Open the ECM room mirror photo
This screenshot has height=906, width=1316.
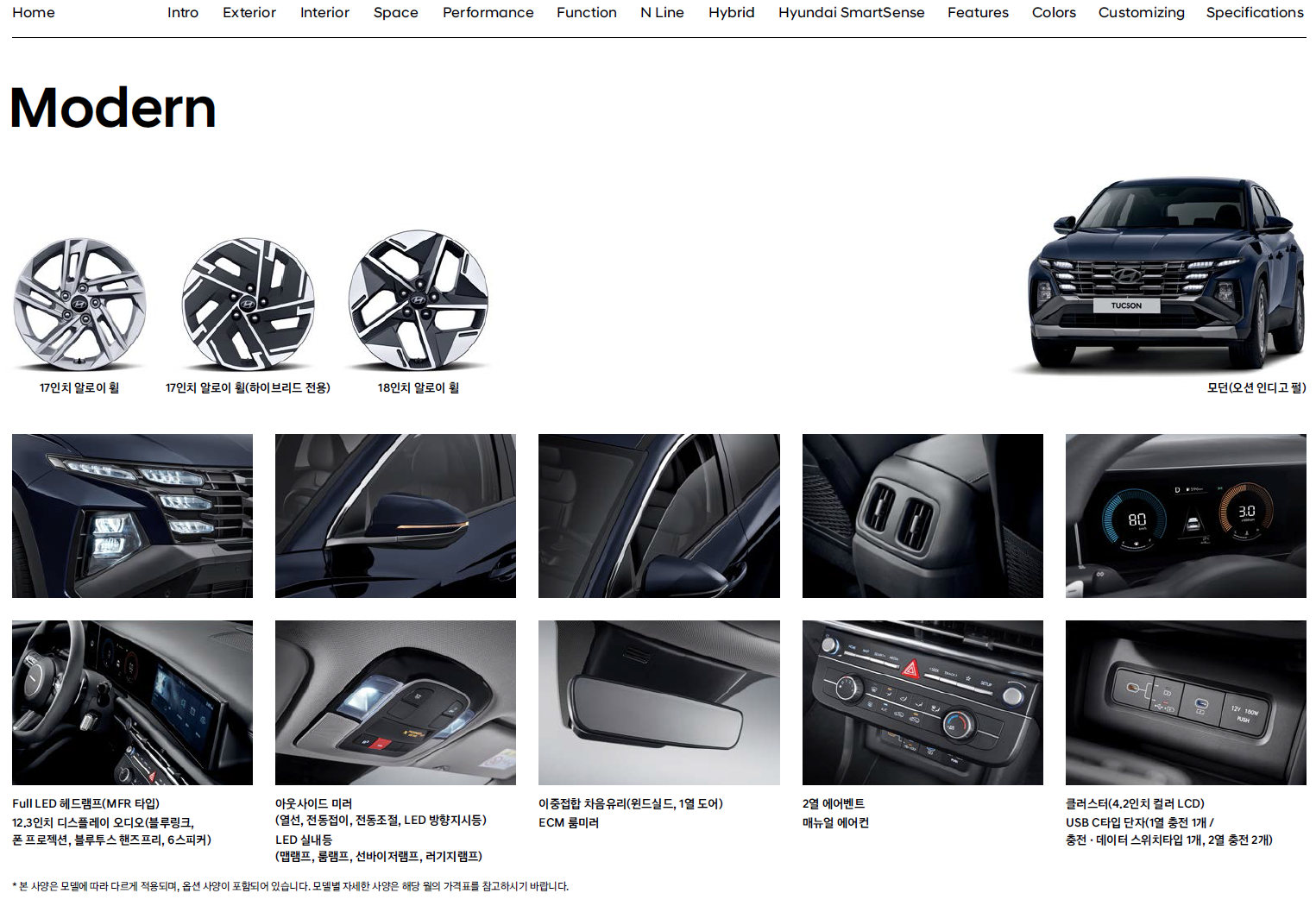(659, 702)
